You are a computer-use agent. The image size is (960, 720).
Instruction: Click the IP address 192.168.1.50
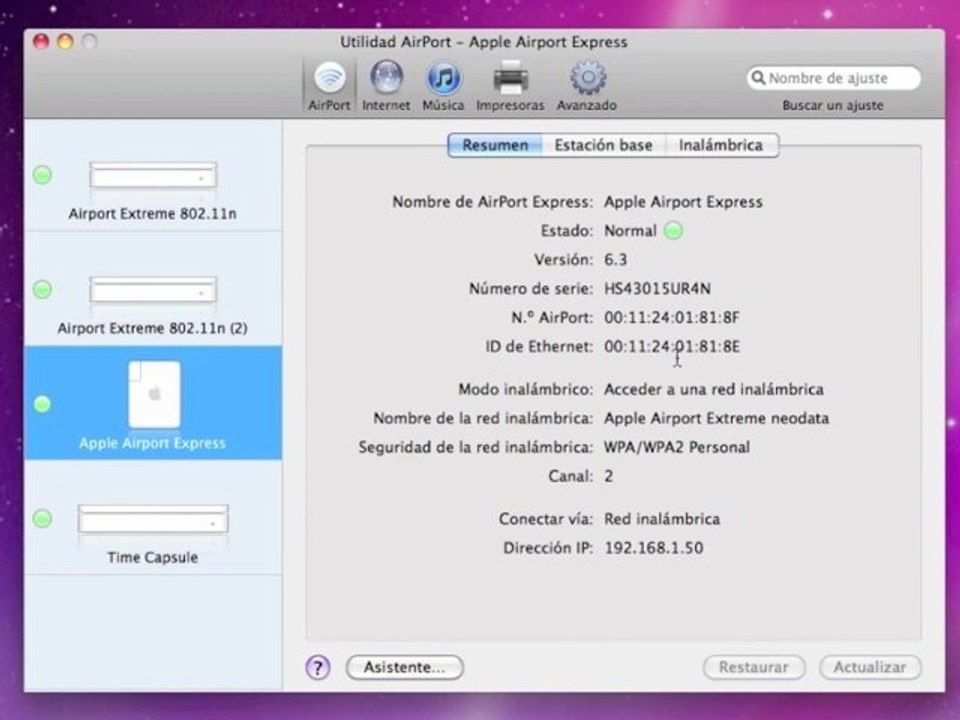point(654,548)
